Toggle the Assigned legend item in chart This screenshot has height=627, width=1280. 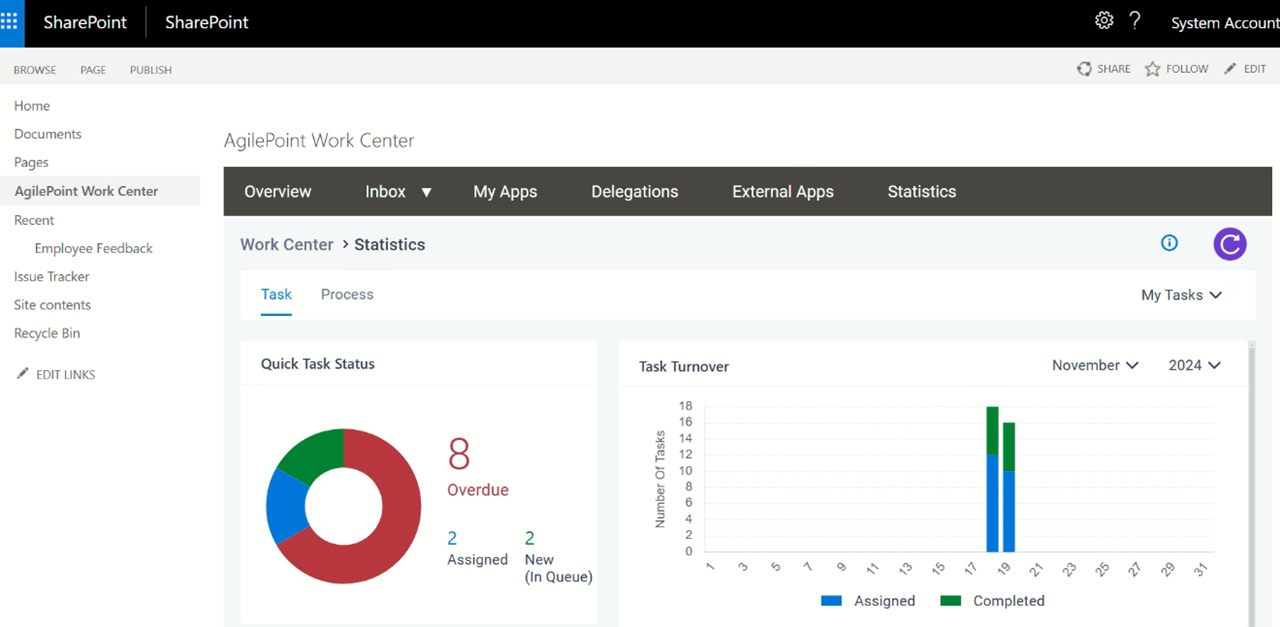point(868,601)
